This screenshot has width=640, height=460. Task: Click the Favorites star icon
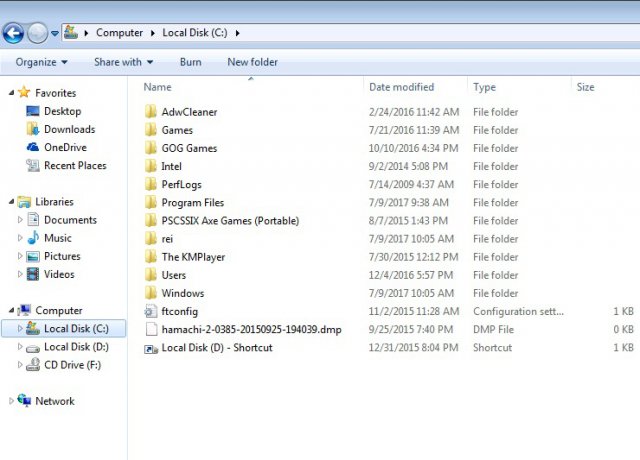click(24, 92)
